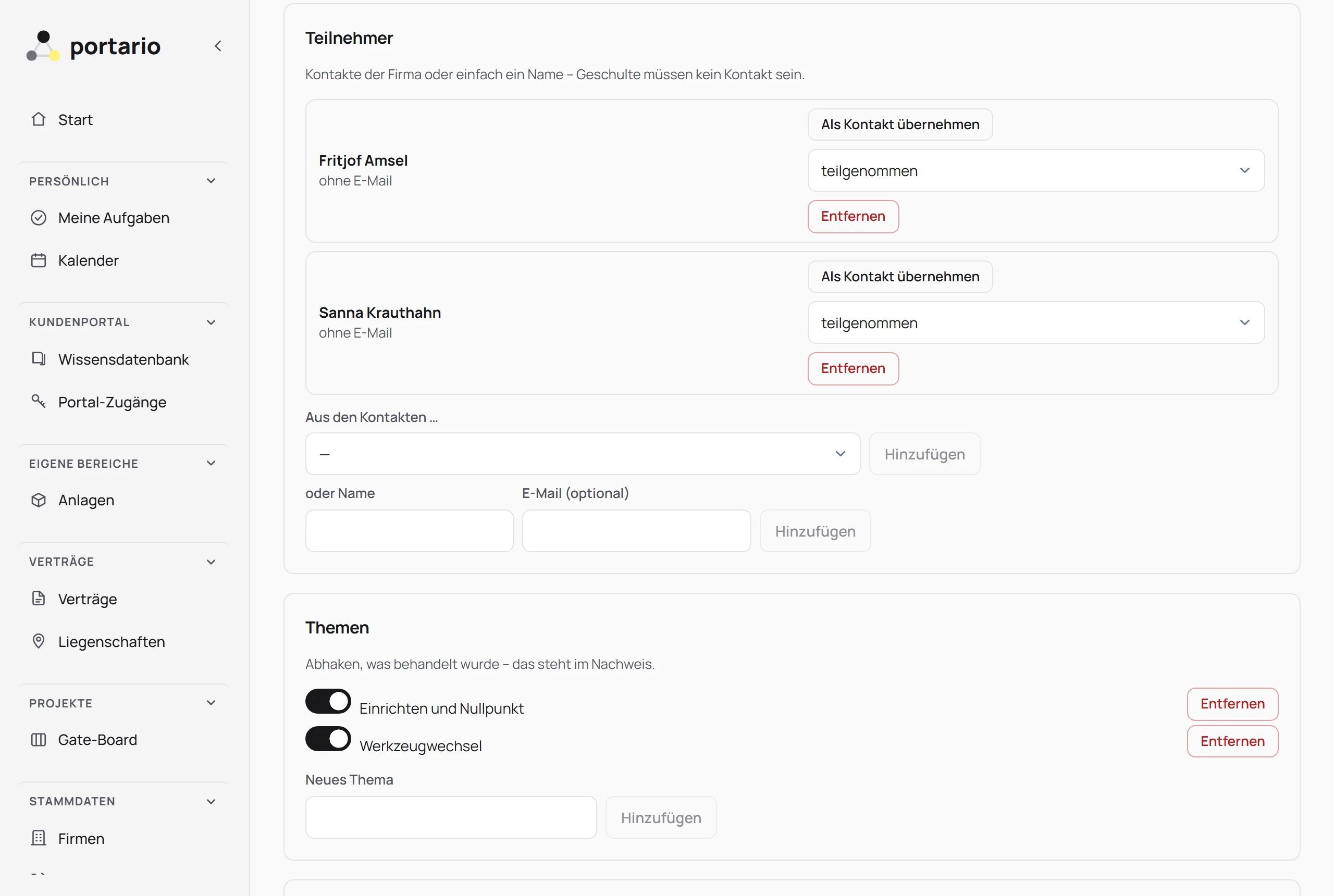Click the Portal-Zugänge key icon
The width and height of the screenshot is (1334, 896).
[x=38, y=401]
